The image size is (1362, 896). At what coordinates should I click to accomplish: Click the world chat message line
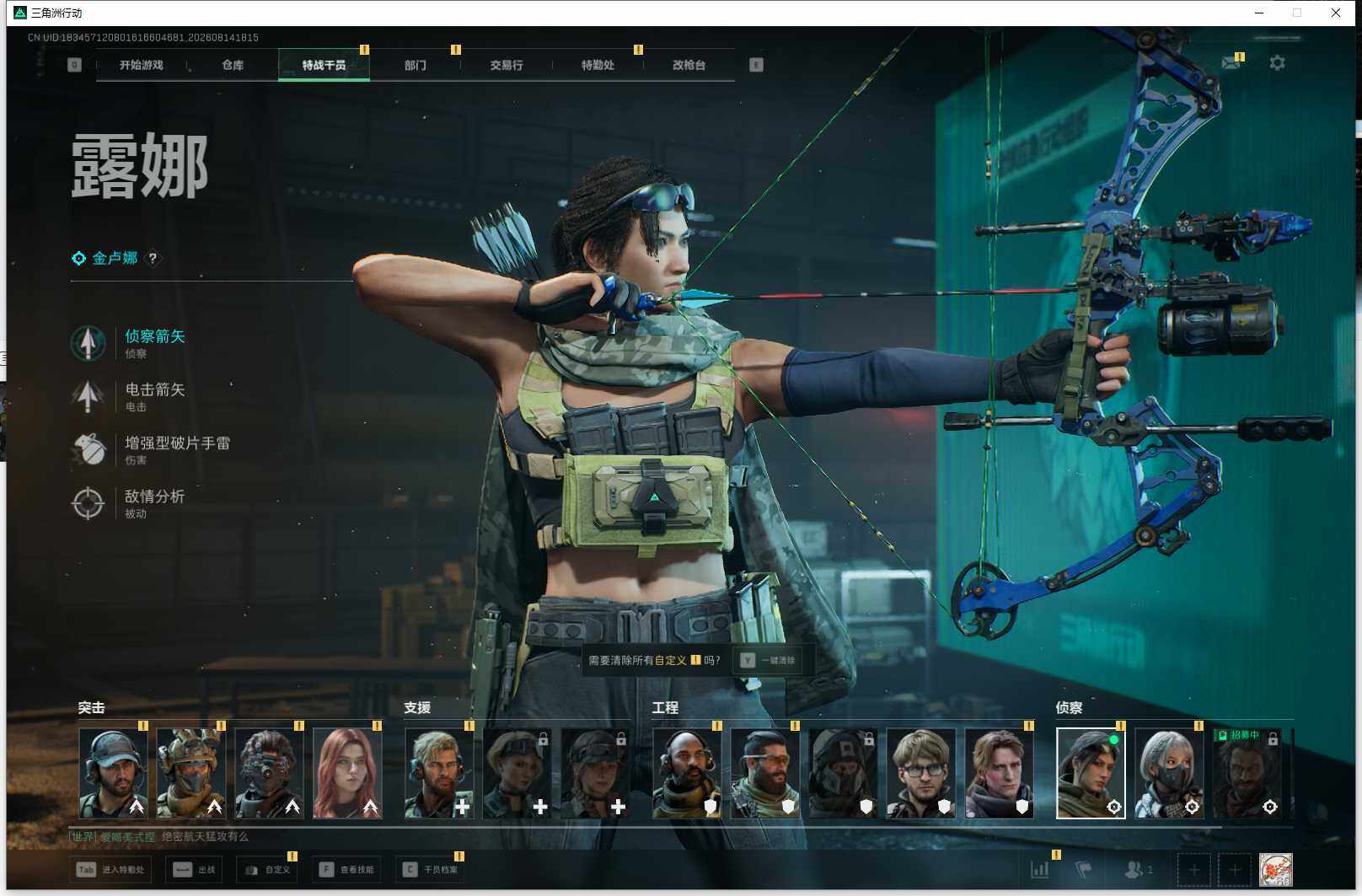[160, 837]
